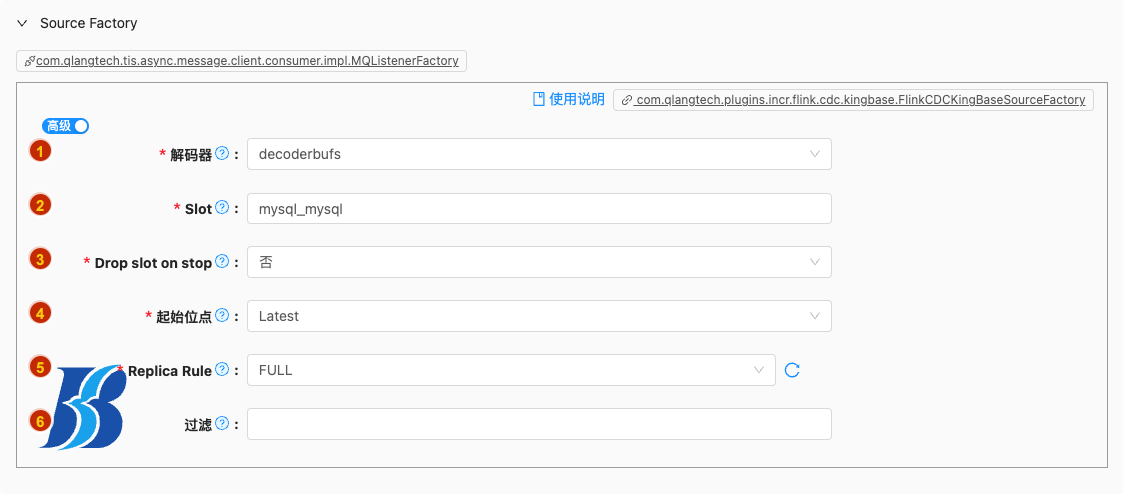The image size is (1123, 494).
Task: Open the Drop slot on stop dropdown
Action: 539,262
